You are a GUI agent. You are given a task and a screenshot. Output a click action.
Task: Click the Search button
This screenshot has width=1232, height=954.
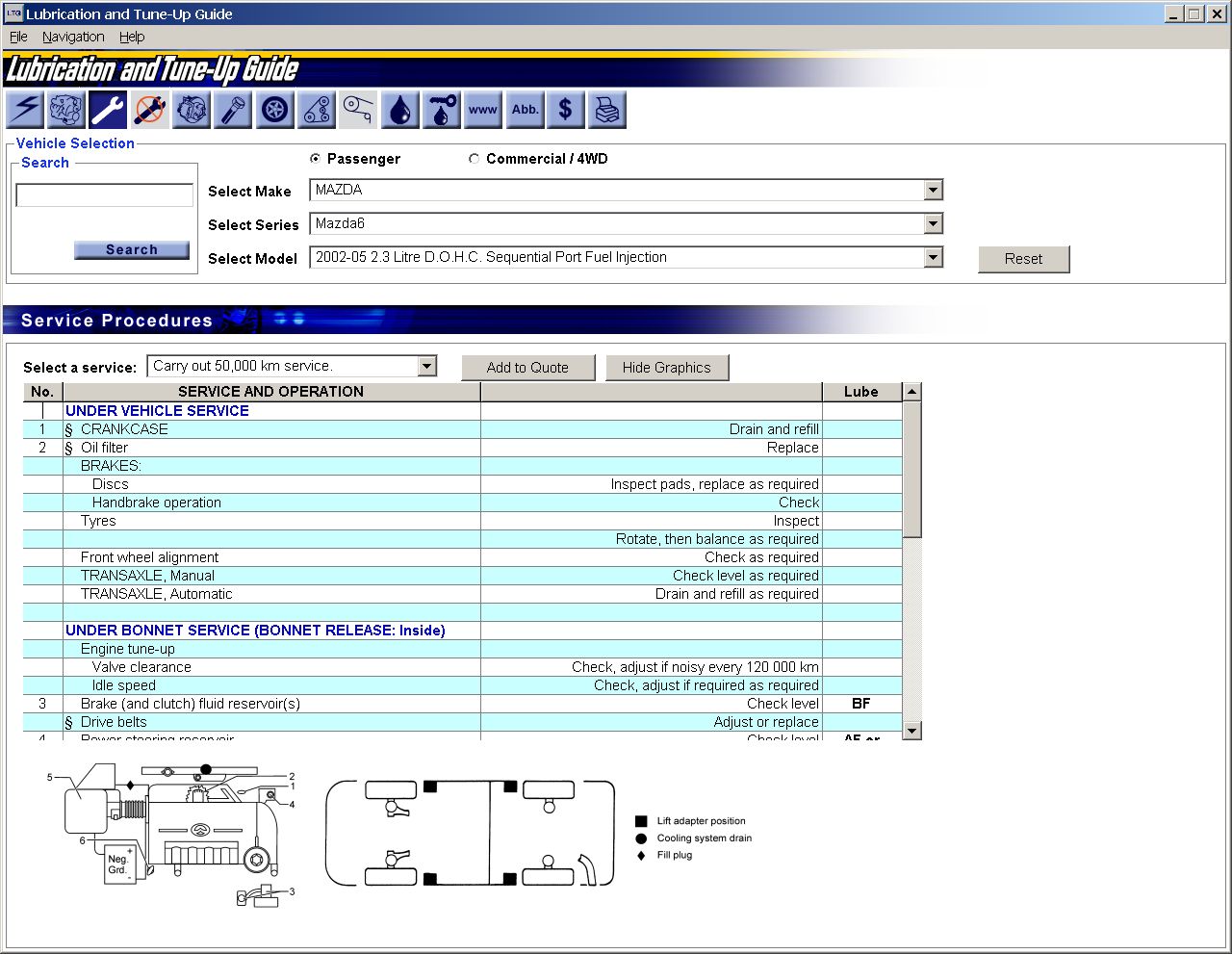pos(132,249)
